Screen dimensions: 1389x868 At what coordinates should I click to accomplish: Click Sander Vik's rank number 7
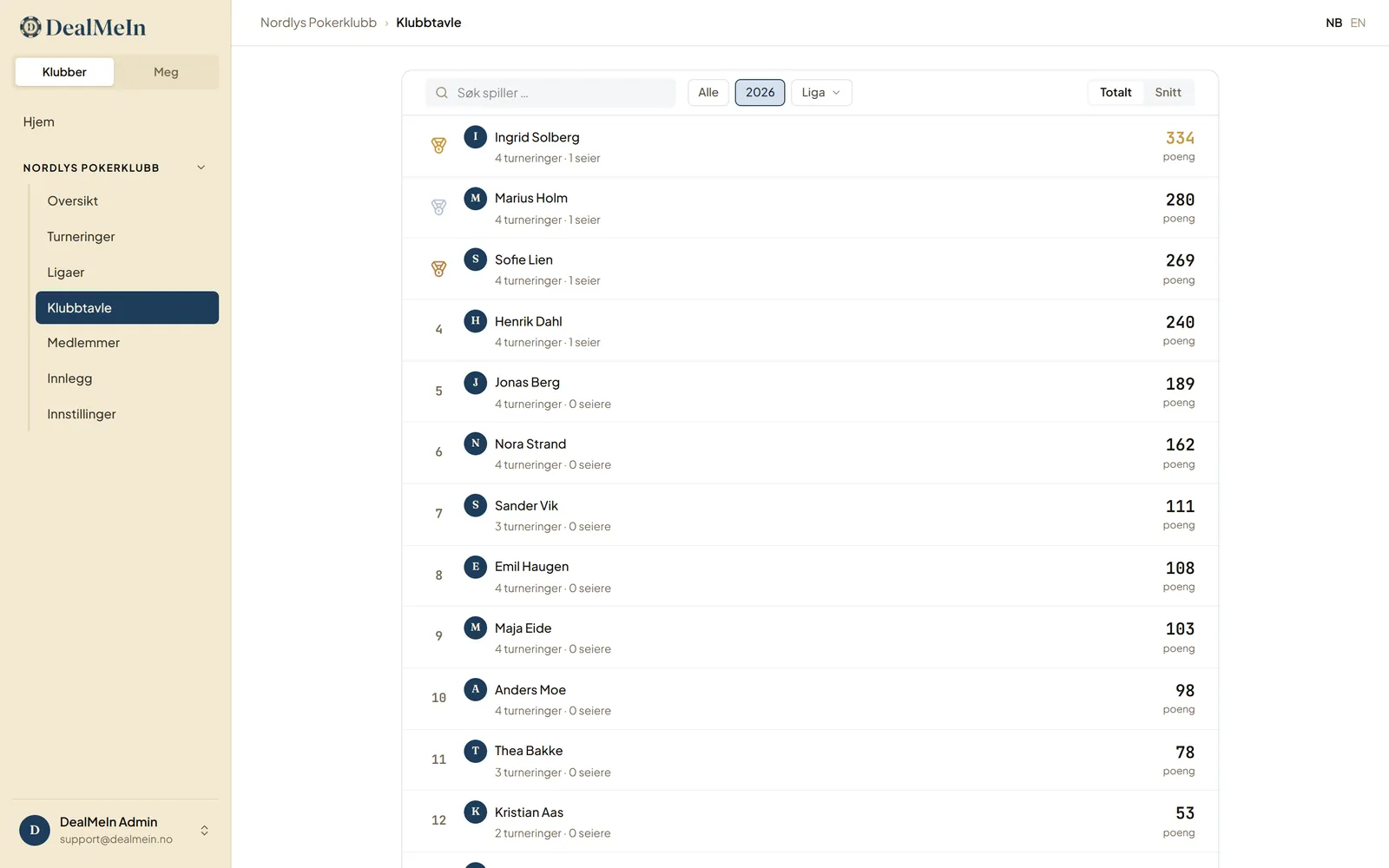[x=438, y=514]
